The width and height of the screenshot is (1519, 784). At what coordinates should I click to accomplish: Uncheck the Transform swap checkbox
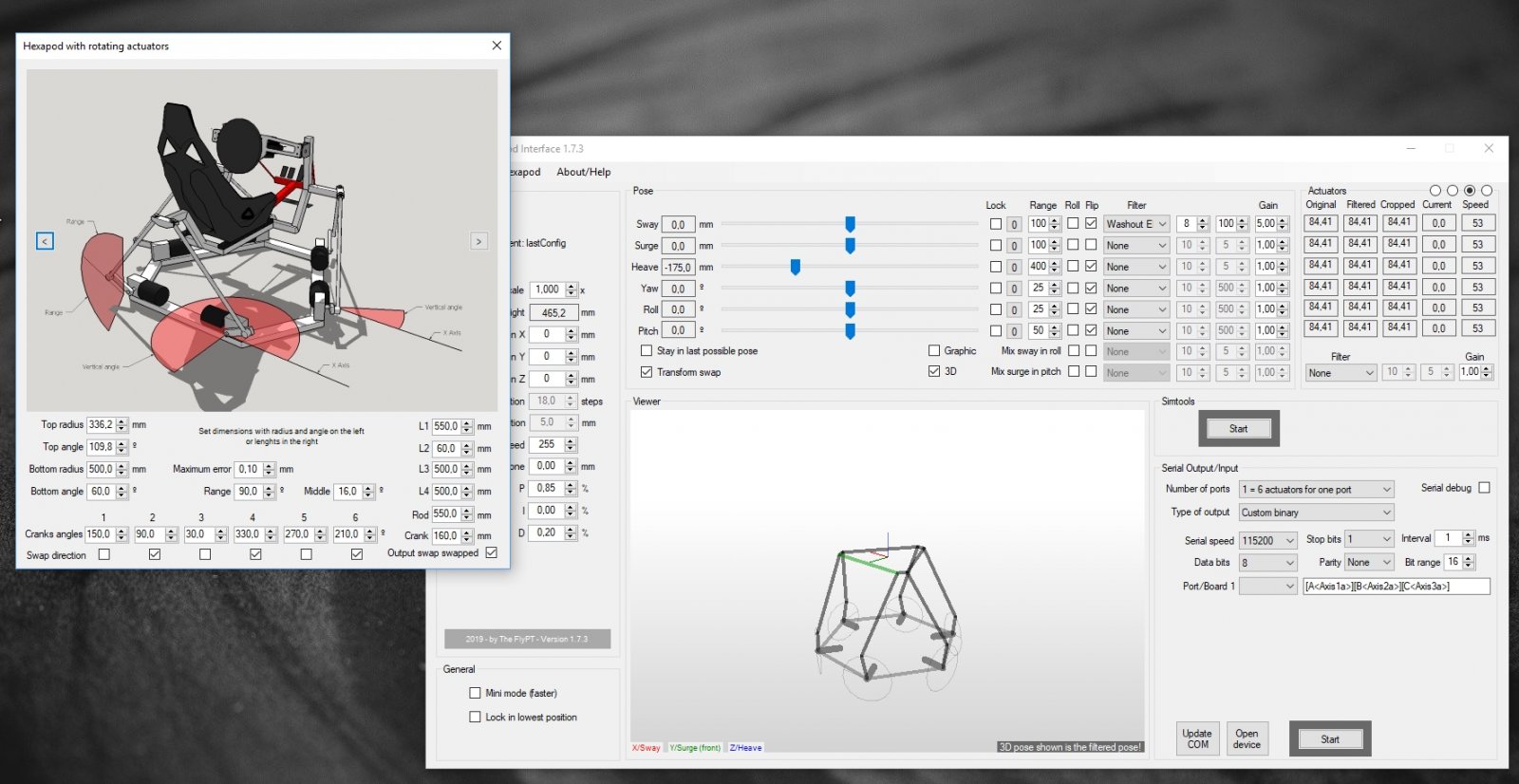click(647, 372)
